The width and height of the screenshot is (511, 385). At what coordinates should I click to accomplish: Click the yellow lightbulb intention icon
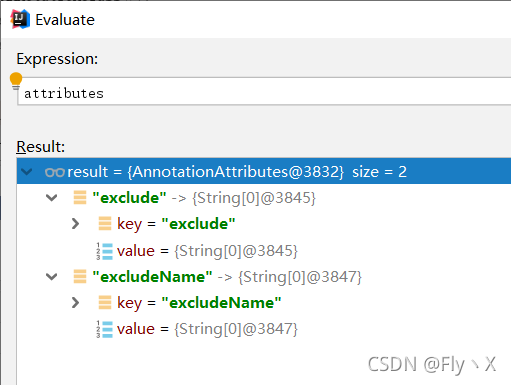tap(16, 81)
